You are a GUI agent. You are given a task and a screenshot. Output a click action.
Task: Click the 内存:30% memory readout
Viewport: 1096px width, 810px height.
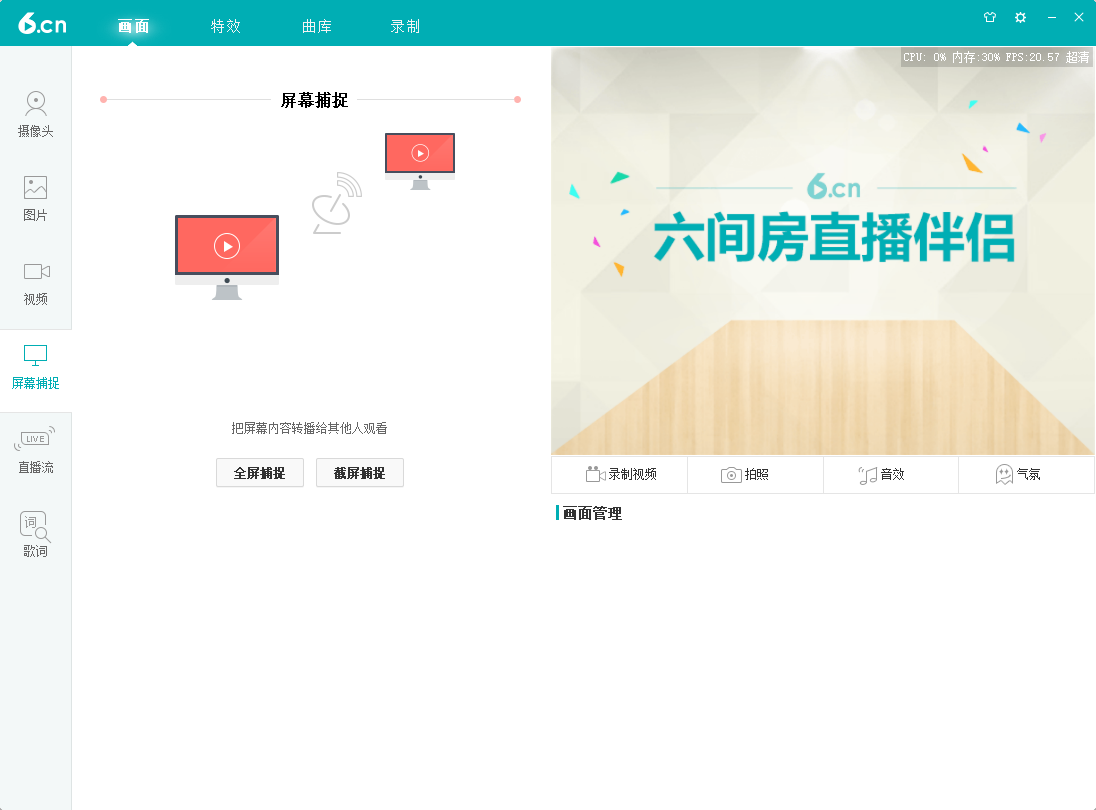tap(976, 57)
